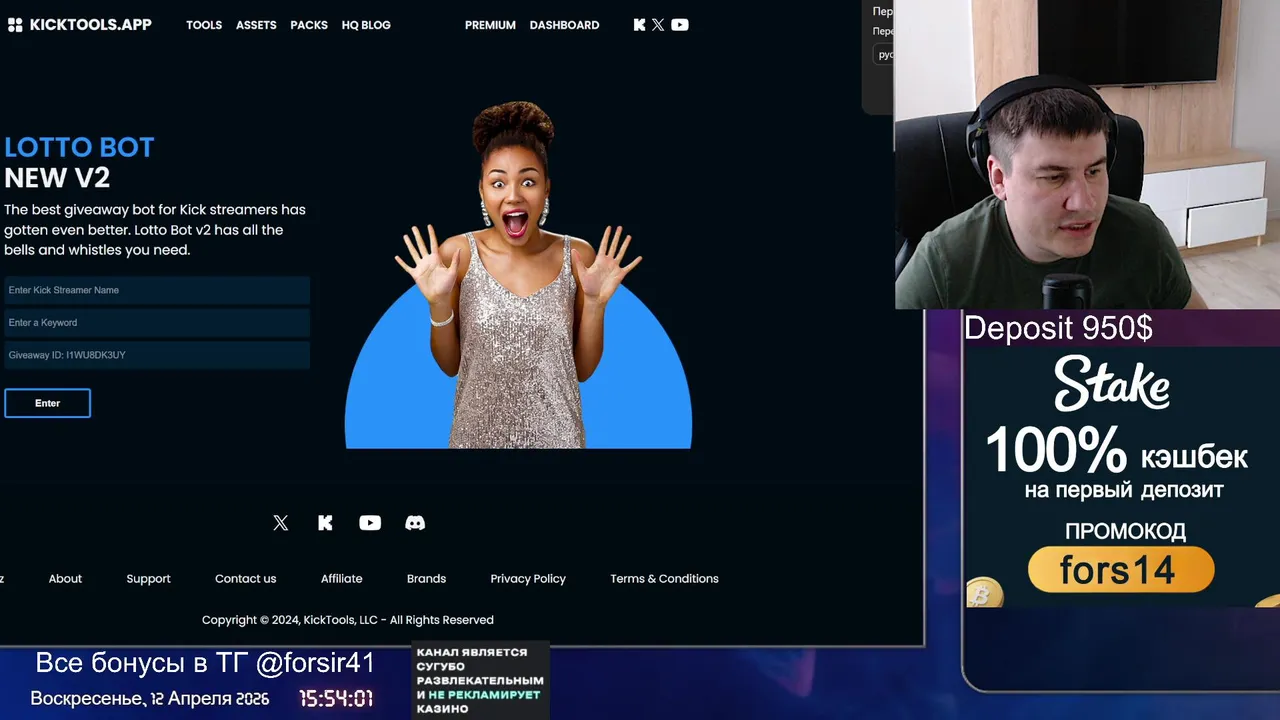Open the Brands footer link

[x=426, y=579]
